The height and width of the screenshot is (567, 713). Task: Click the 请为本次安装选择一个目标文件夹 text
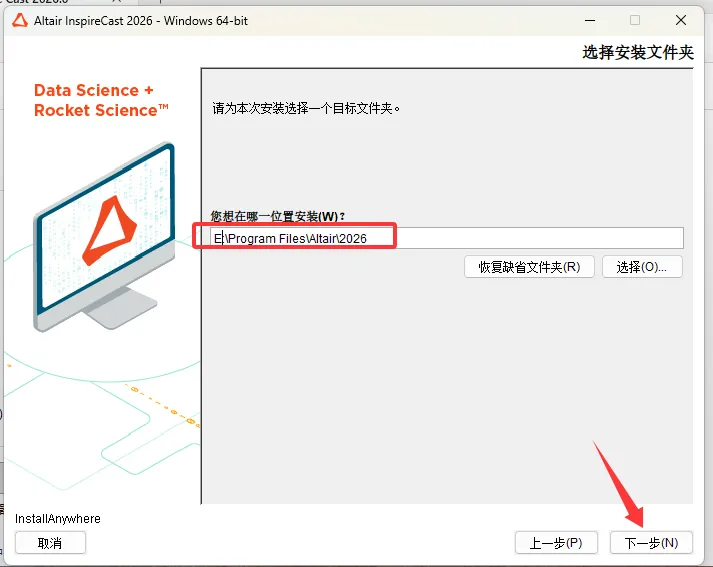pos(306,109)
